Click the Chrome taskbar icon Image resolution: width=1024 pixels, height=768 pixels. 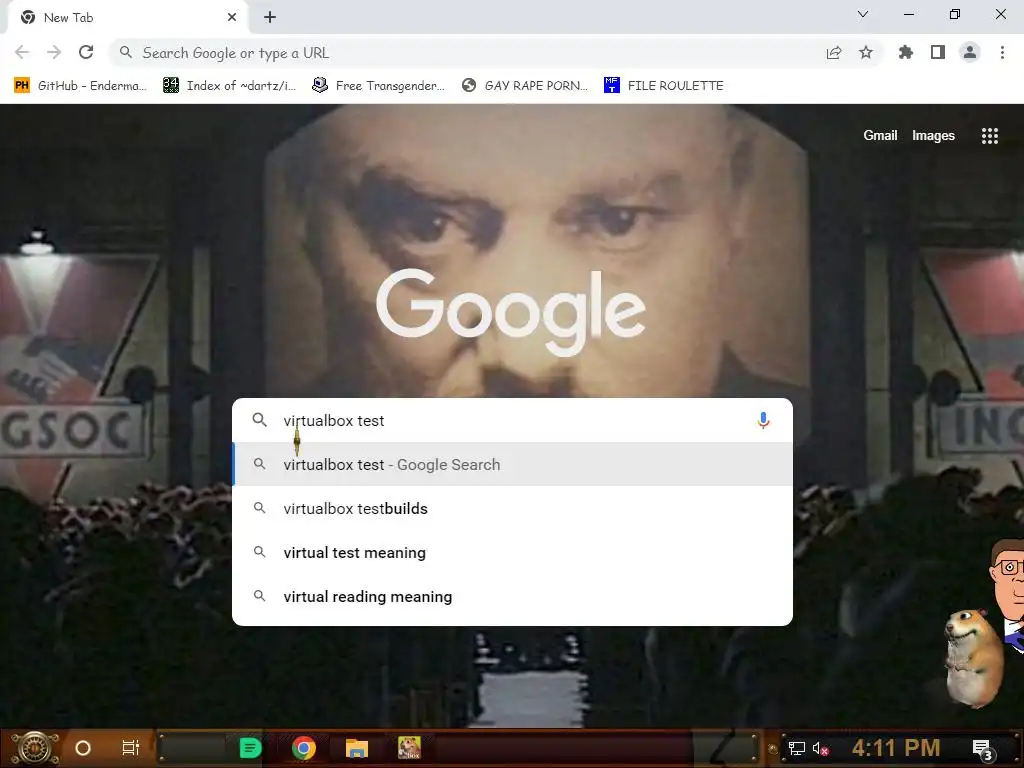[304, 748]
